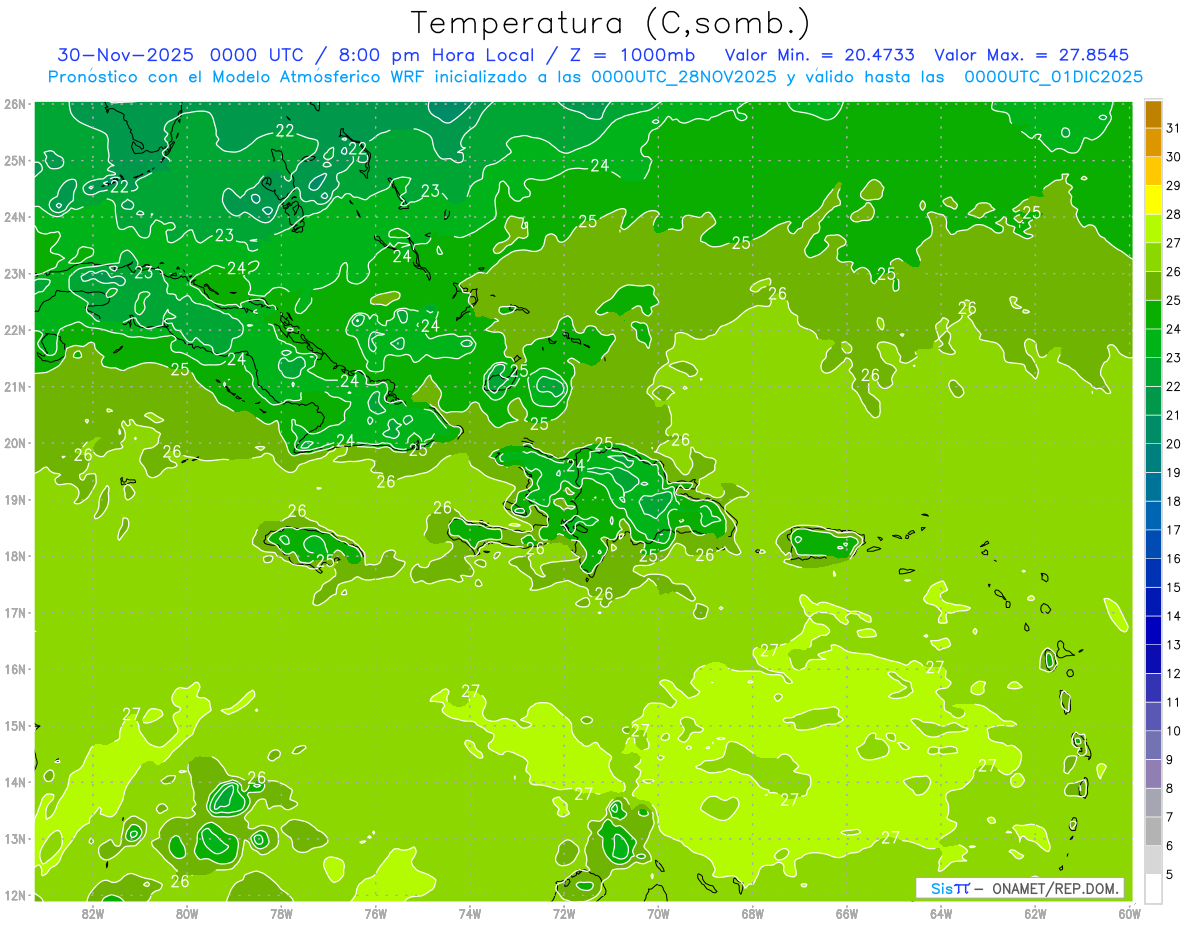The image size is (1200, 927).
Task: Click 'Valor Min. = 20.4733' text
Action: tap(819, 55)
